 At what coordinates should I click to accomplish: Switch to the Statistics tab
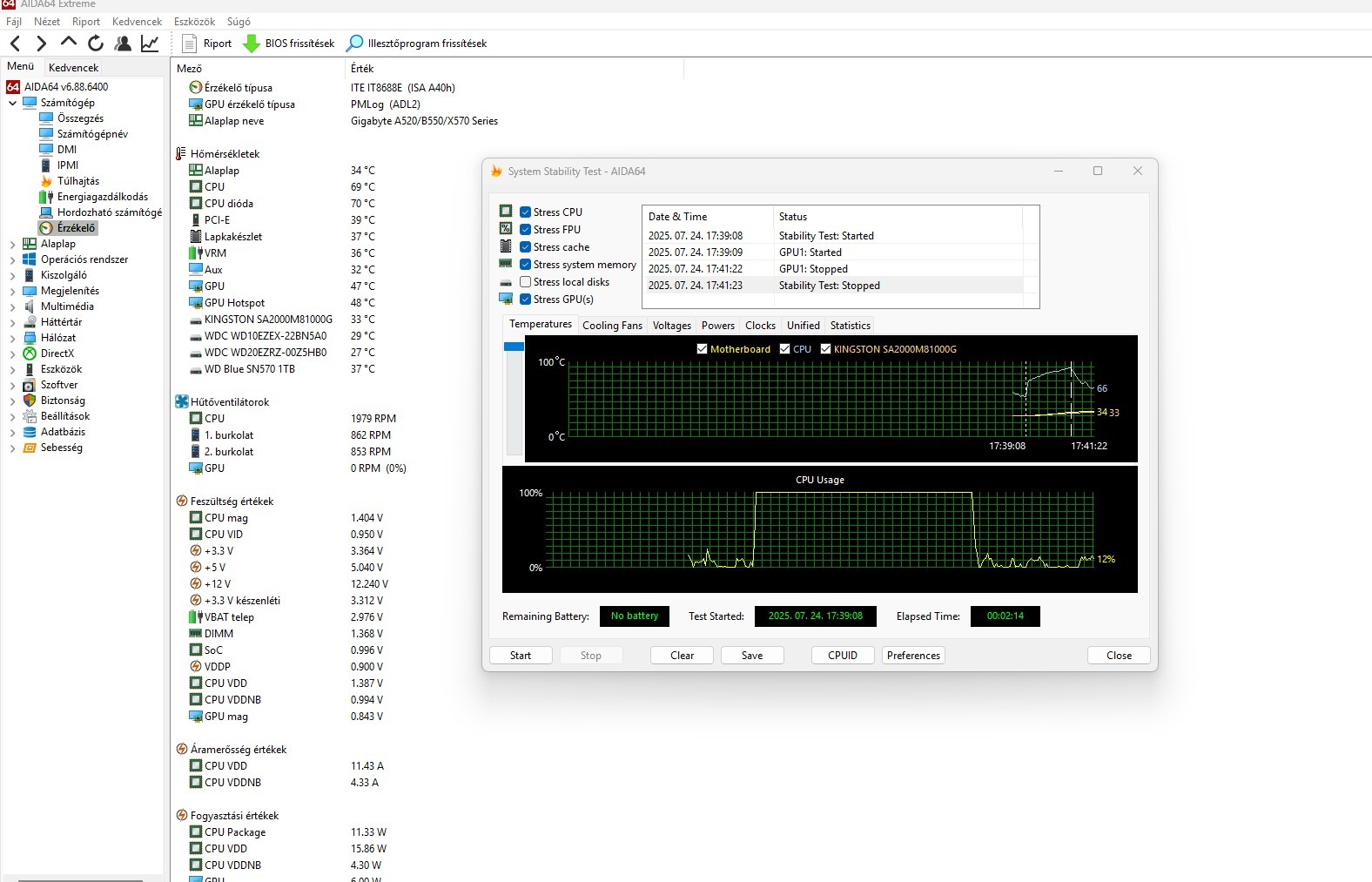click(851, 326)
